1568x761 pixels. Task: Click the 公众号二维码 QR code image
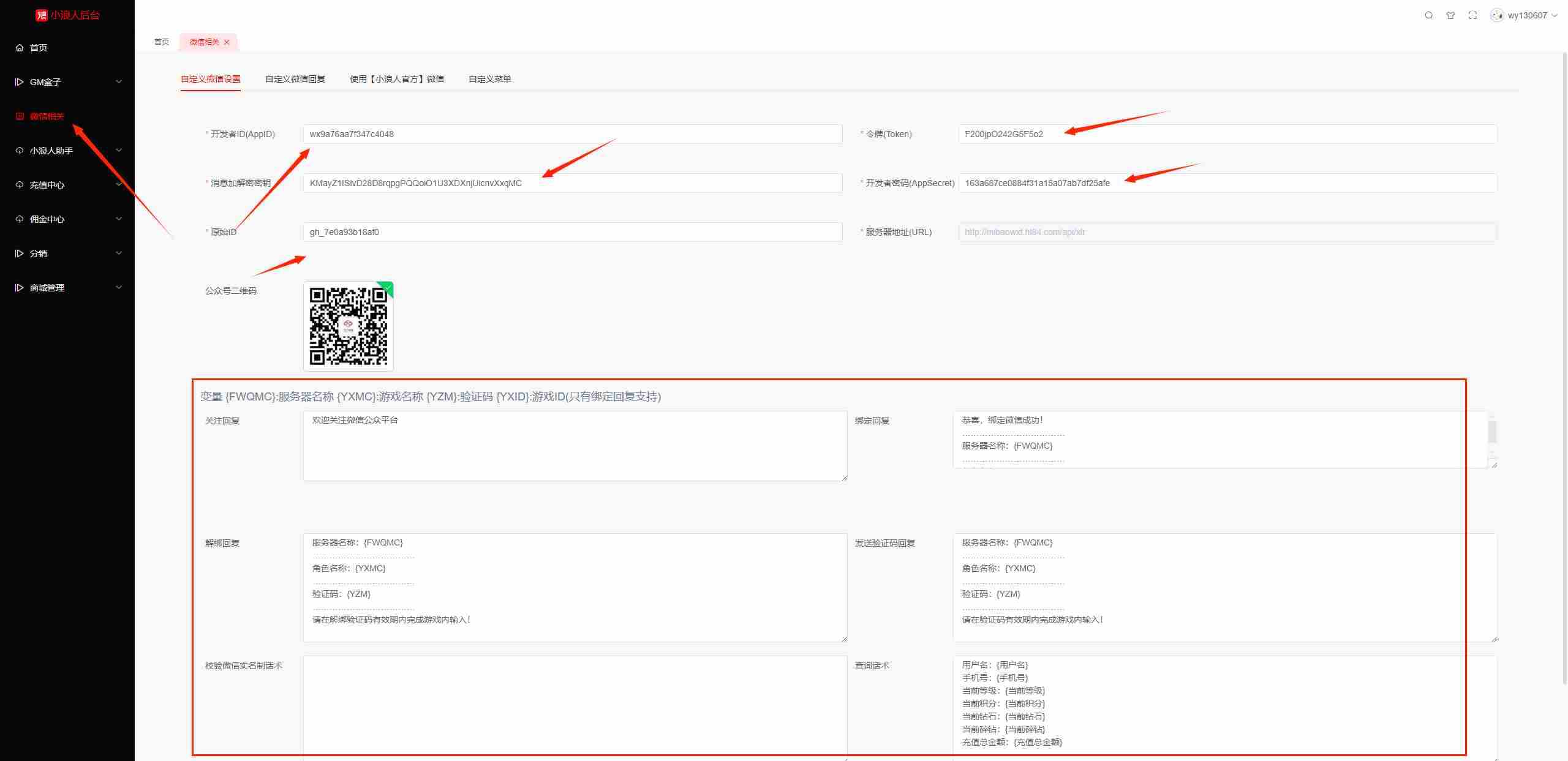pos(348,326)
